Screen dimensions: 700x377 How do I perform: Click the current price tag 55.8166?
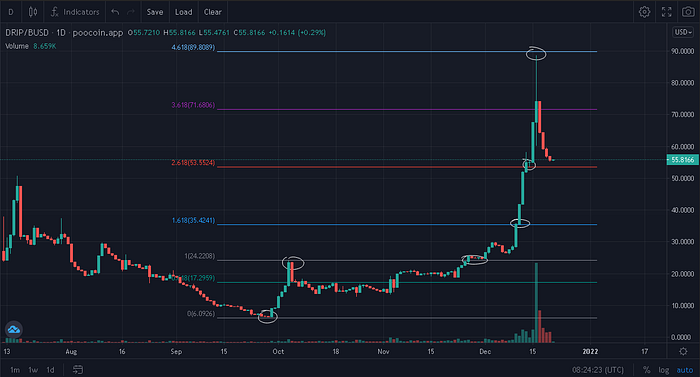click(683, 159)
